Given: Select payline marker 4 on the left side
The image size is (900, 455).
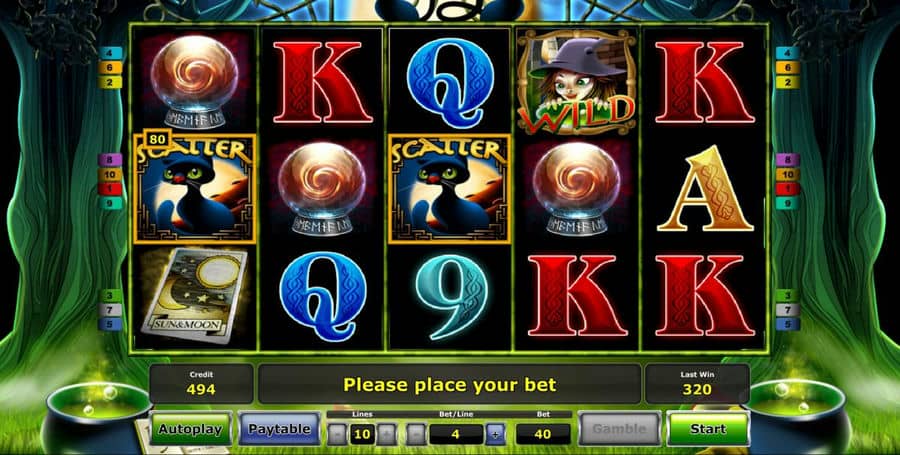Looking at the screenshot, I should click(x=110, y=53).
